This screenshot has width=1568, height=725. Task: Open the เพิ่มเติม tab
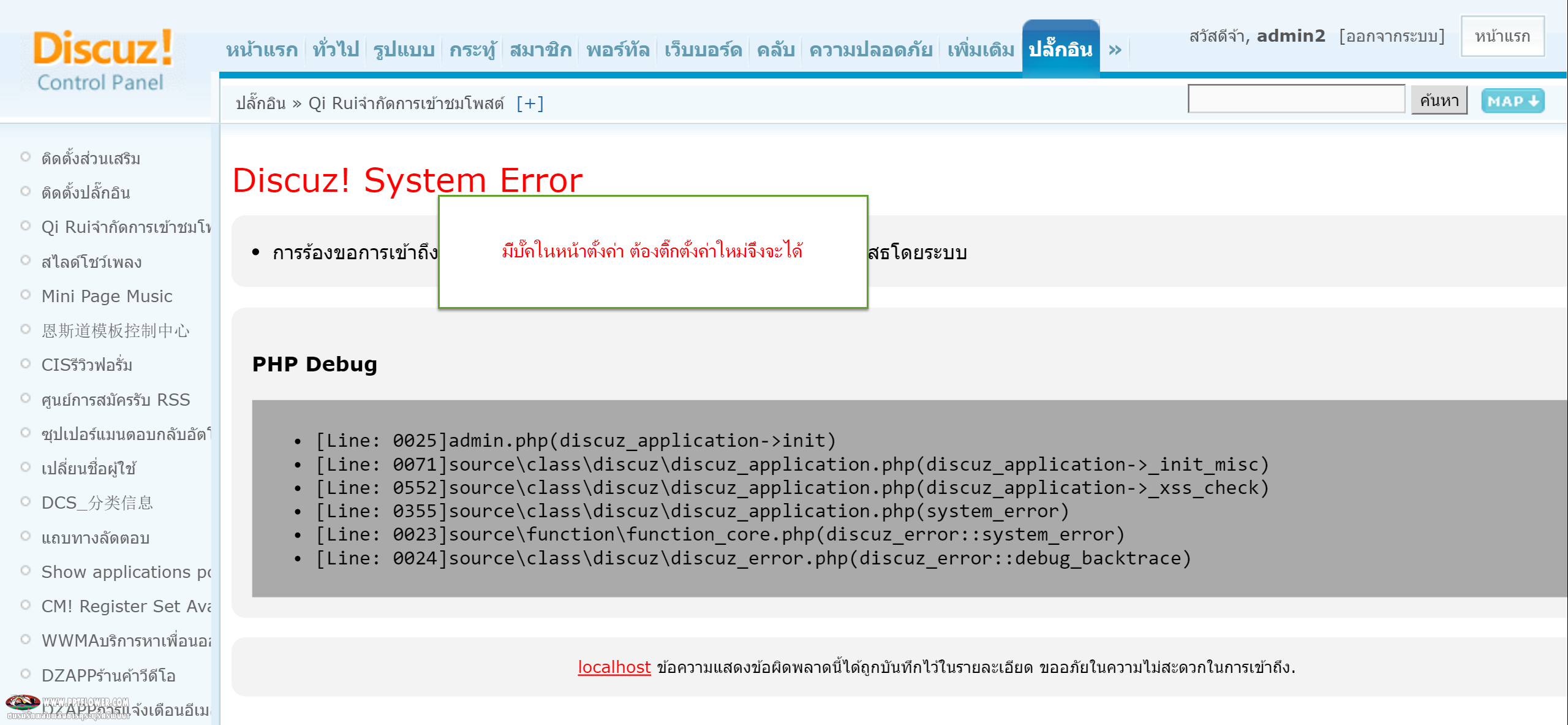981,49
